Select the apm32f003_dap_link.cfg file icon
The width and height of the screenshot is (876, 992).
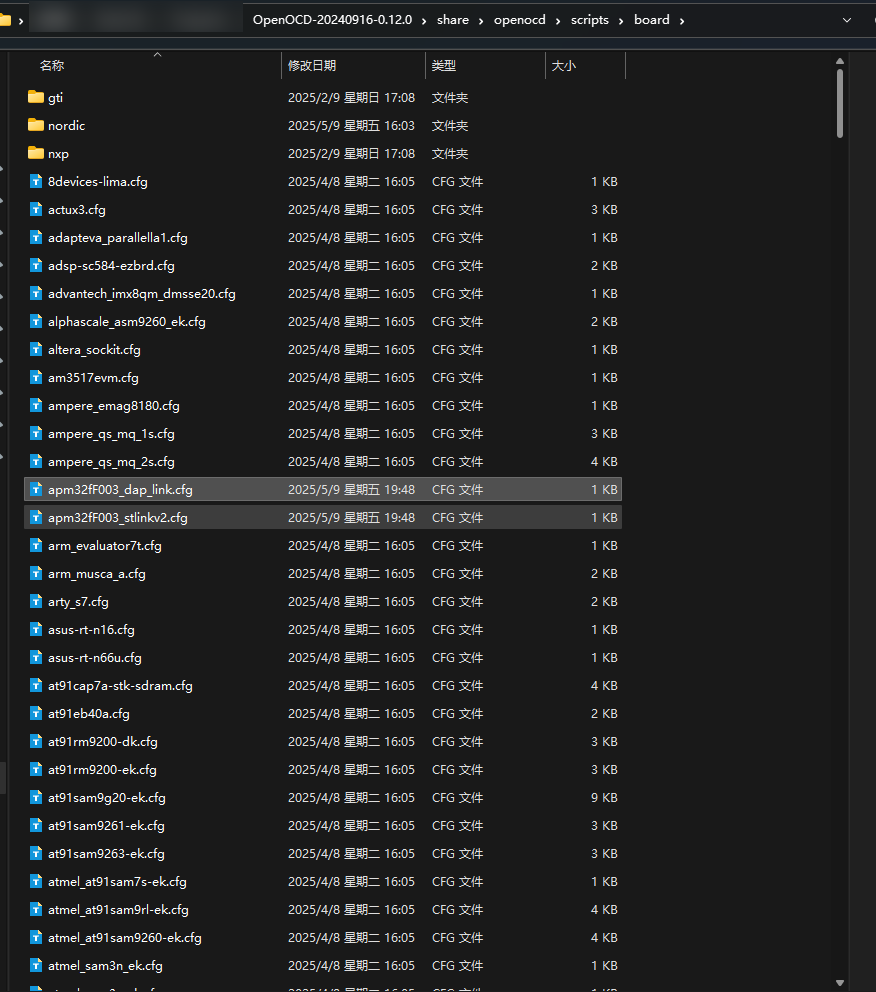pos(36,489)
